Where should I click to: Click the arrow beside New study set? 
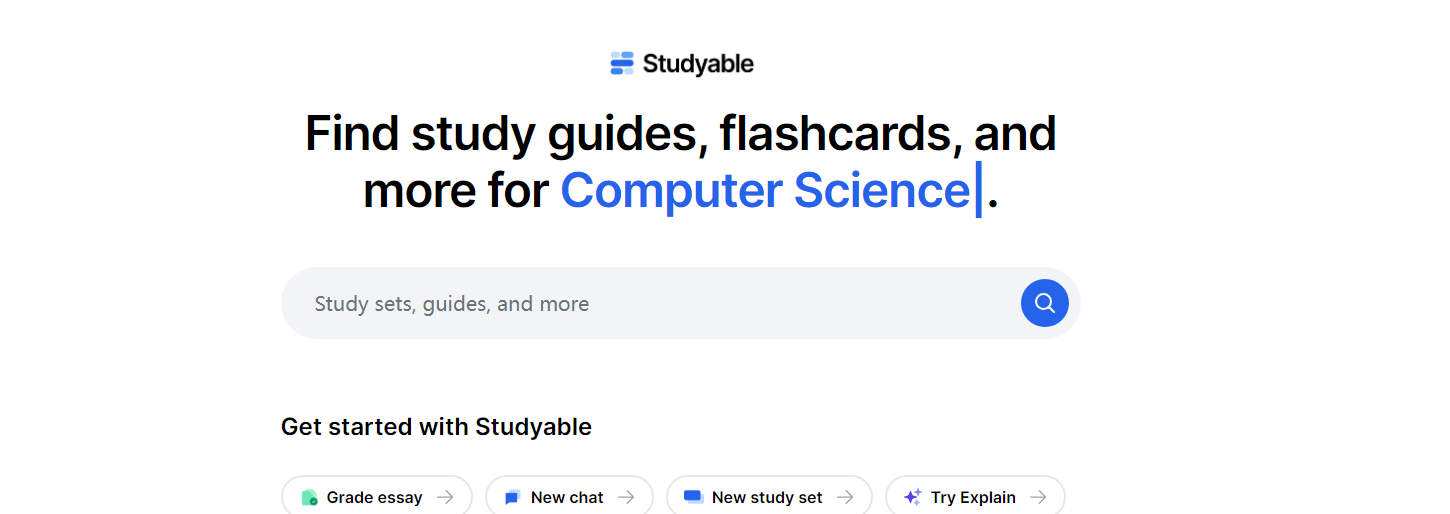(x=845, y=497)
